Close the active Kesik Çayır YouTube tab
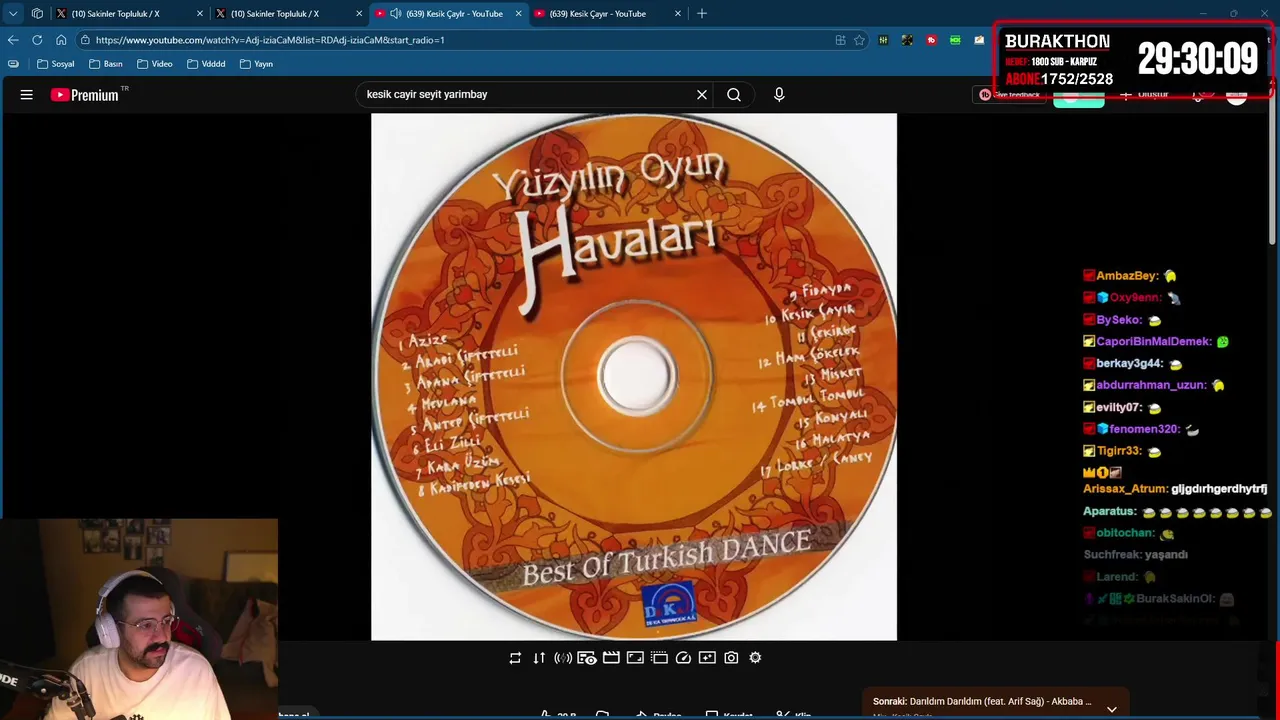The image size is (1280, 720). tap(518, 14)
